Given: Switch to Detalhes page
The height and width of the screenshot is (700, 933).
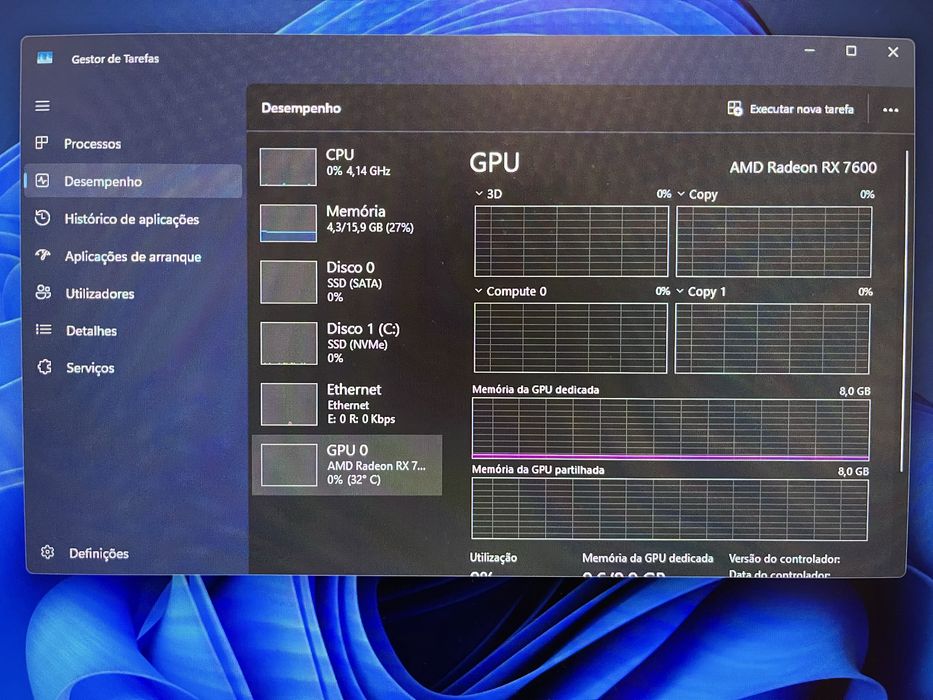Looking at the screenshot, I should click(133, 330).
